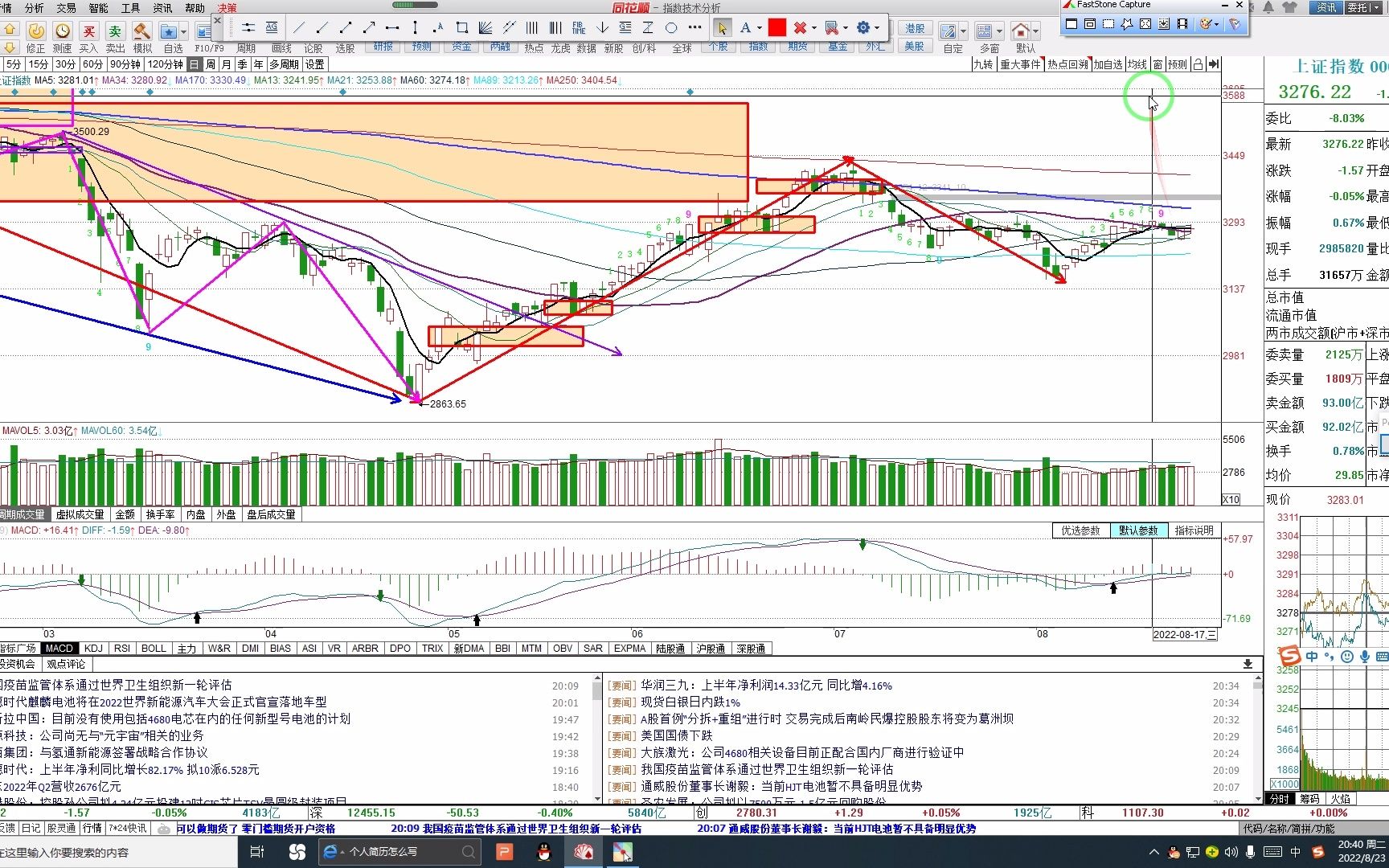Image resolution: width=1389 pixels, height=868 pixels.
Task: Open the 自选 favorites star folder
Action: (x=169, y=31)
